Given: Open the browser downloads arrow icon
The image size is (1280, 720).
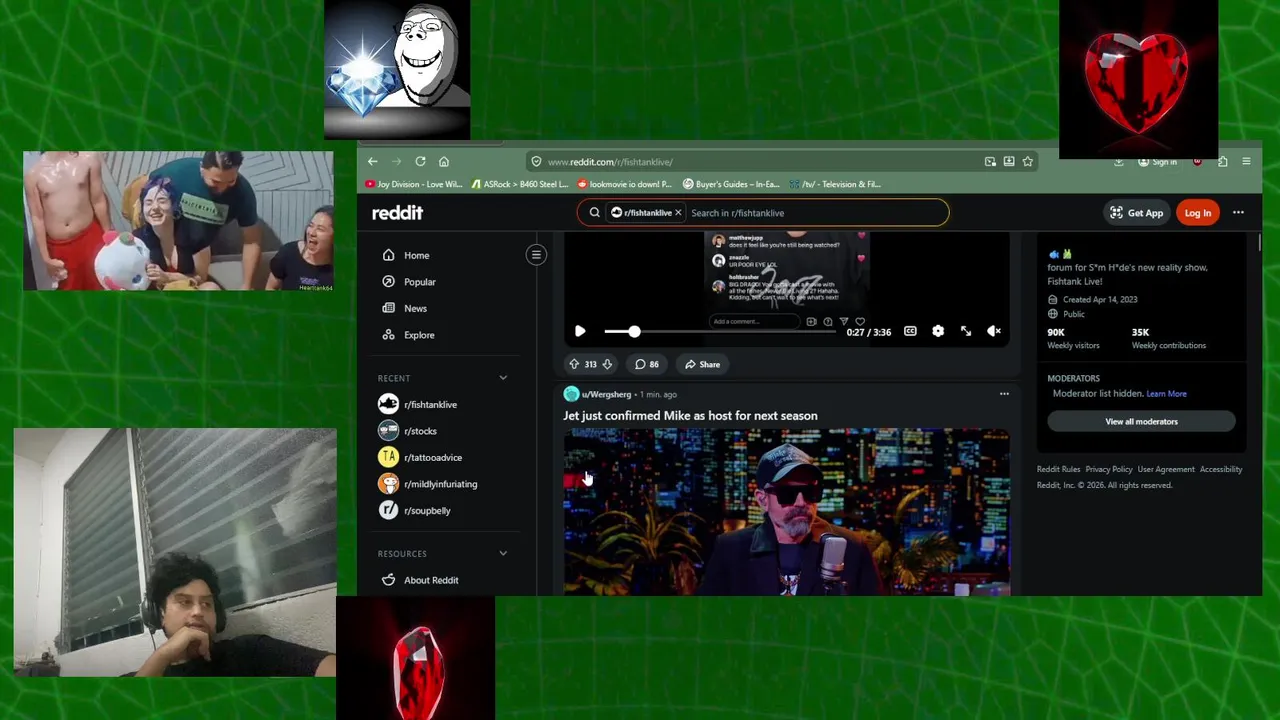Looking at the screenshot, I should click(1119, 161).
